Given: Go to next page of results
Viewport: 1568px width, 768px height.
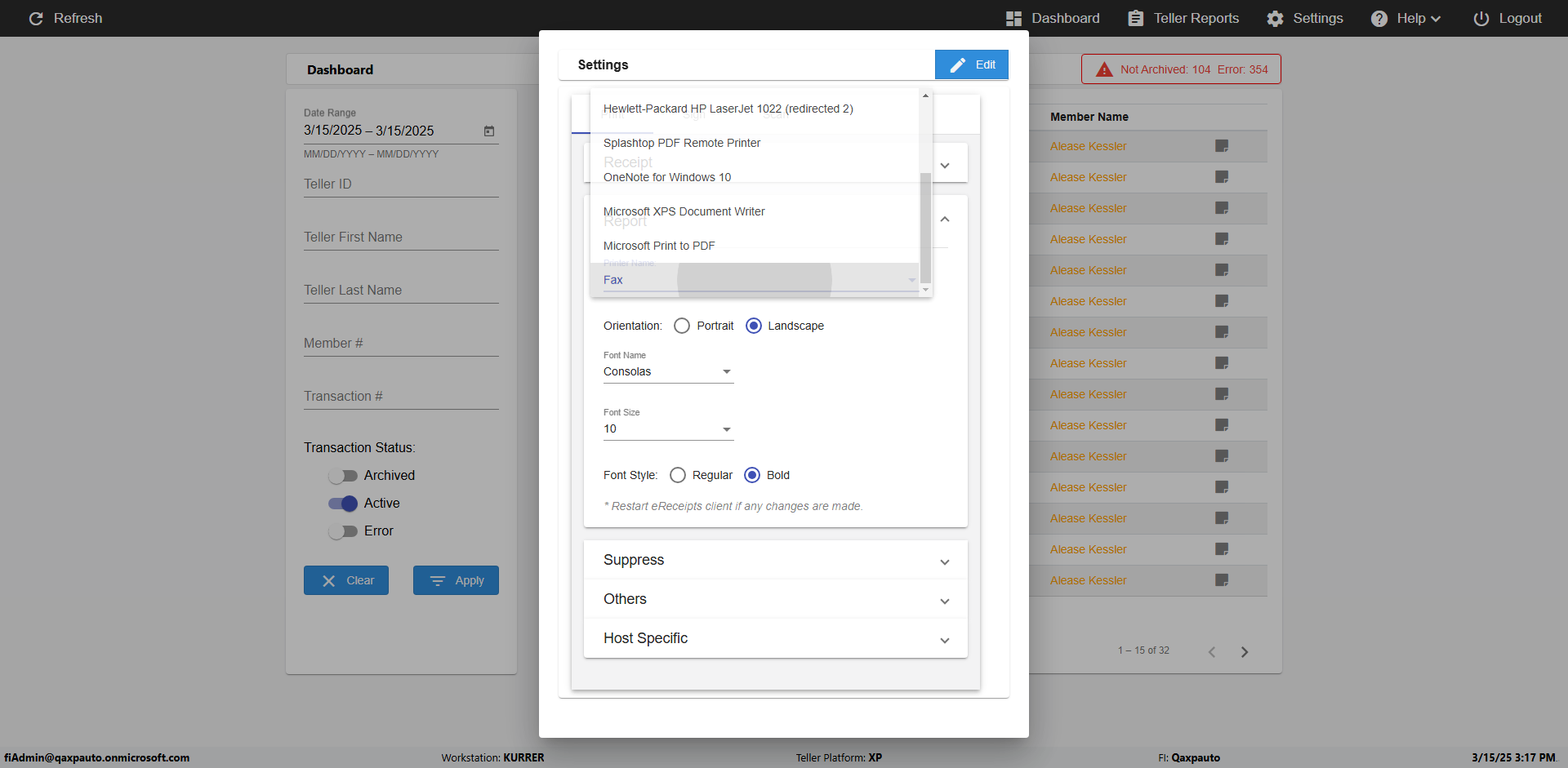Looking at the screenshot, I should [x=1245, y=651].
